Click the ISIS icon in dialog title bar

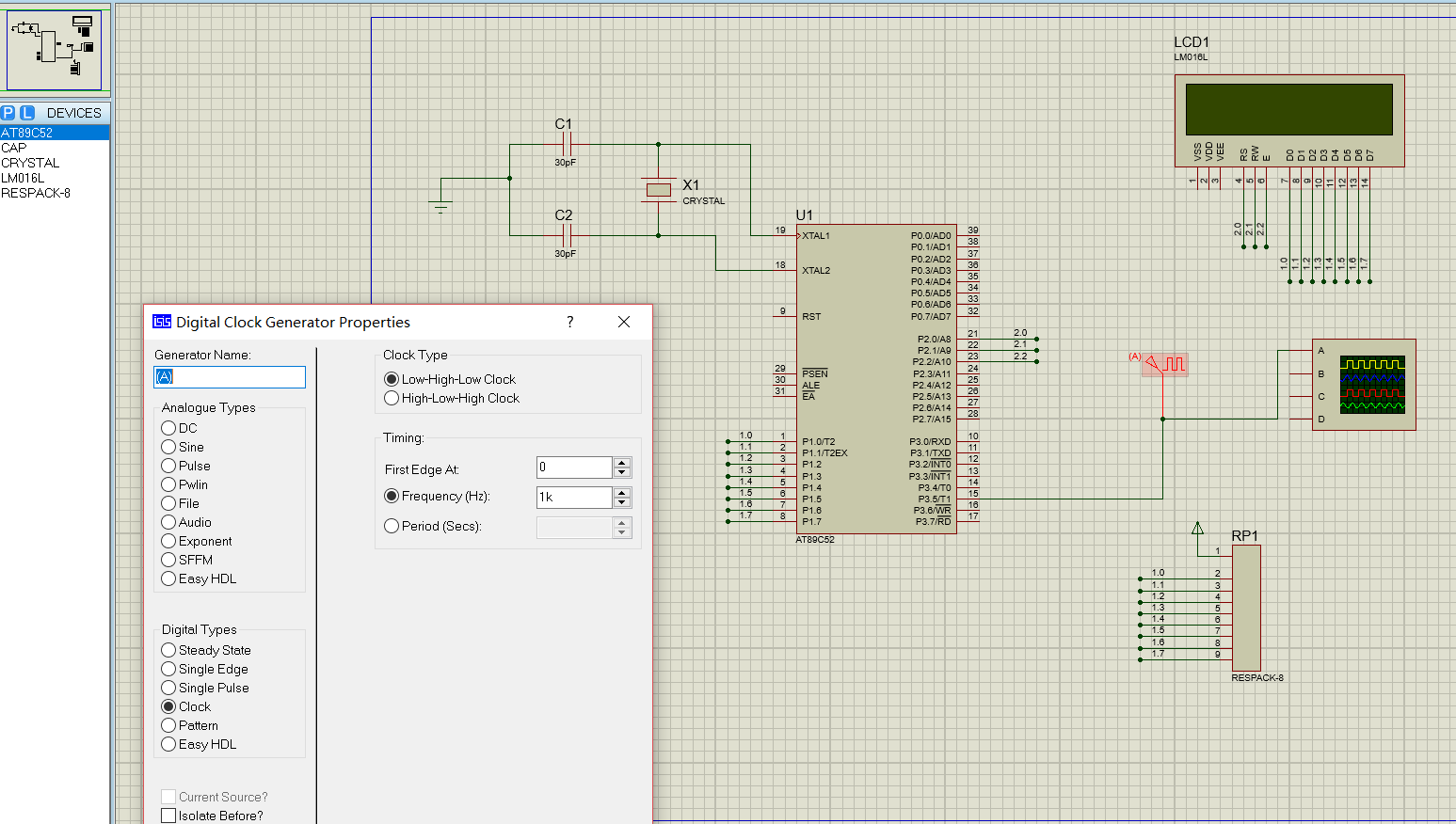(x=162, y=322)
